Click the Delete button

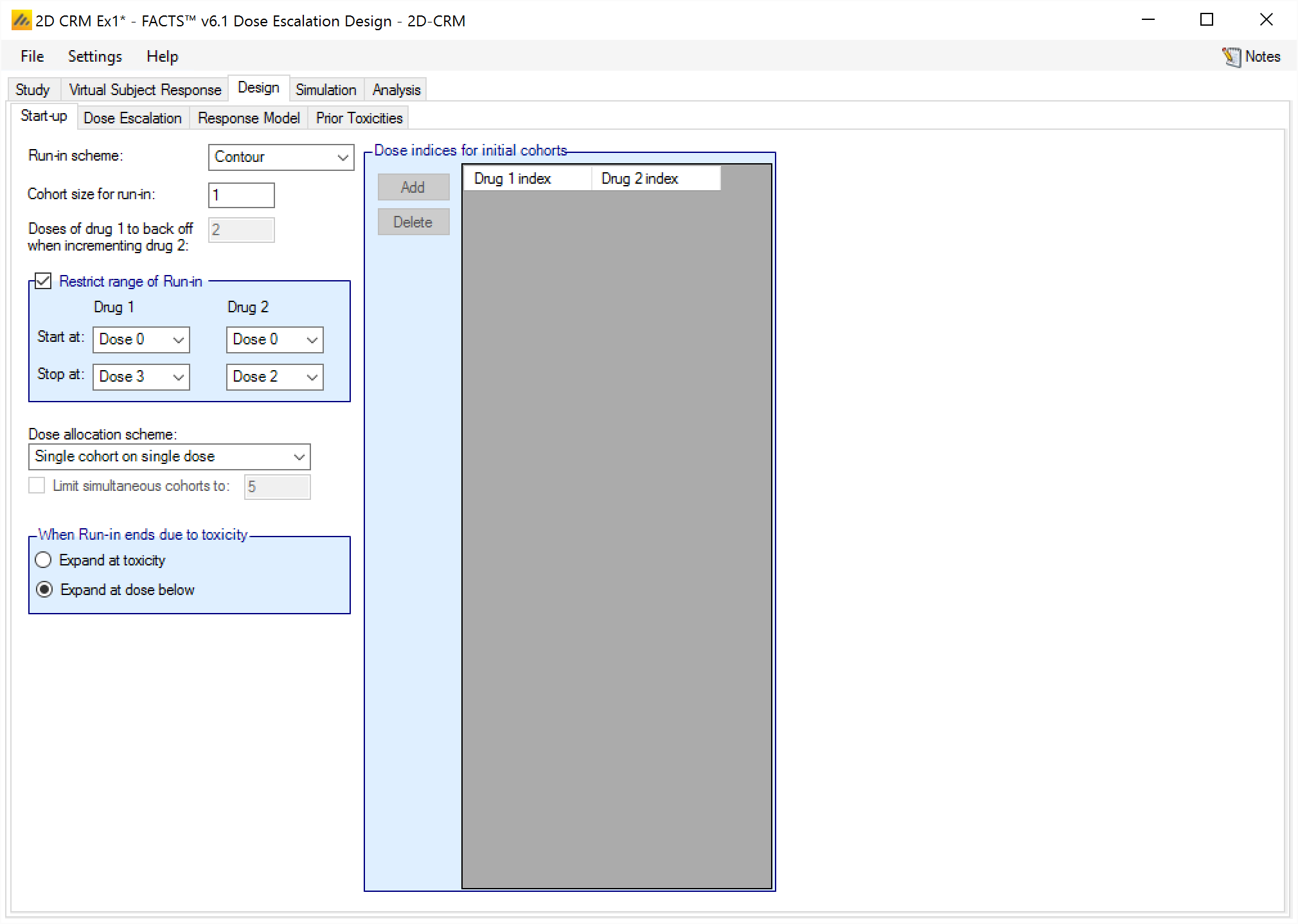pos(413,222)
